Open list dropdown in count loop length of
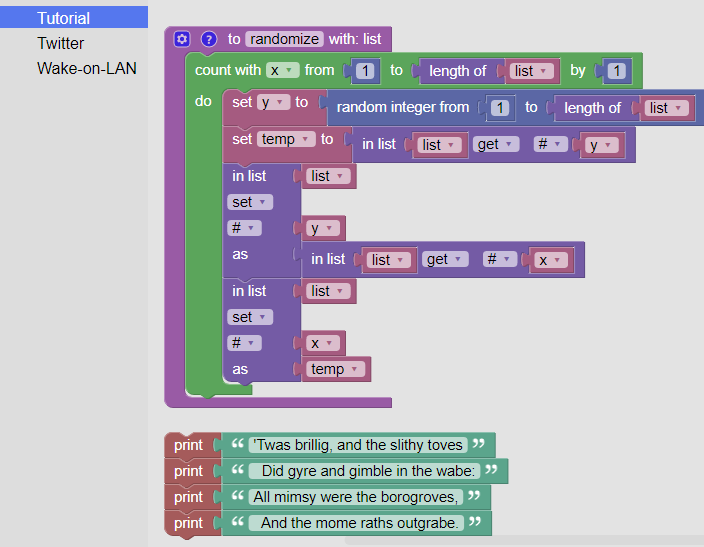 point(530,71)
